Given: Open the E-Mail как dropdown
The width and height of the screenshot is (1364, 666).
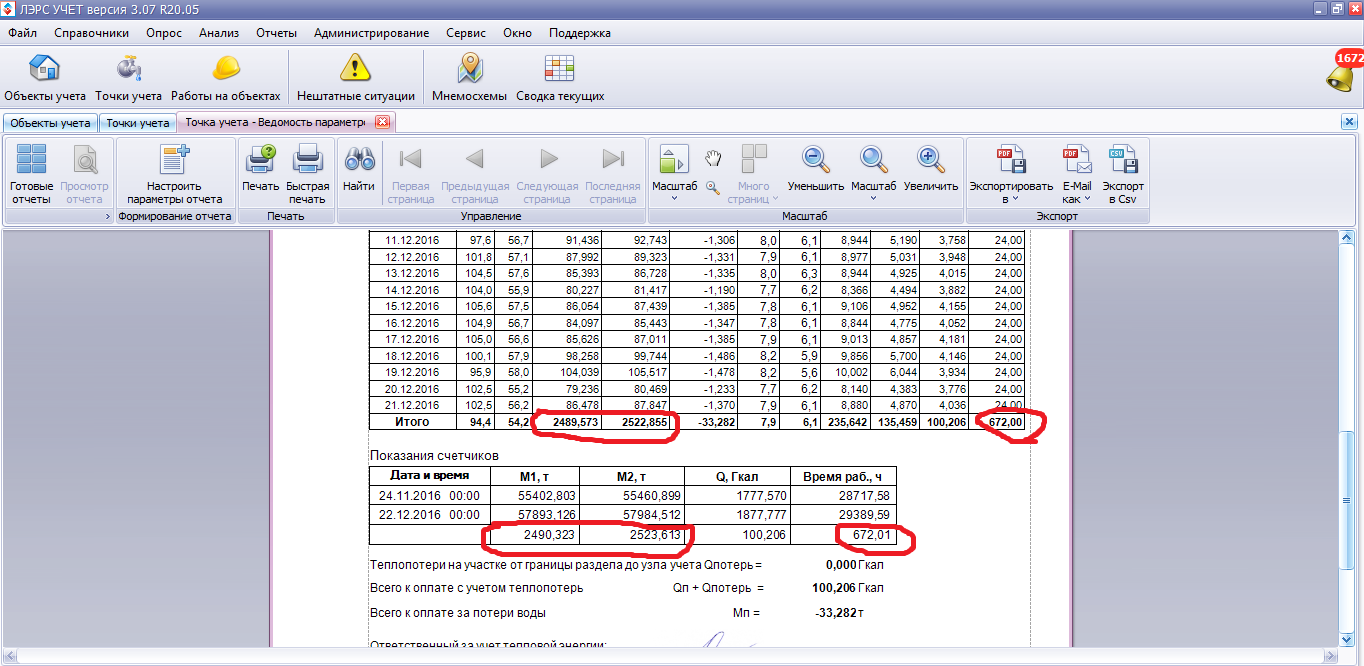Looking at the screenshot, I should pyautogui.click(x=1077, y=174).
